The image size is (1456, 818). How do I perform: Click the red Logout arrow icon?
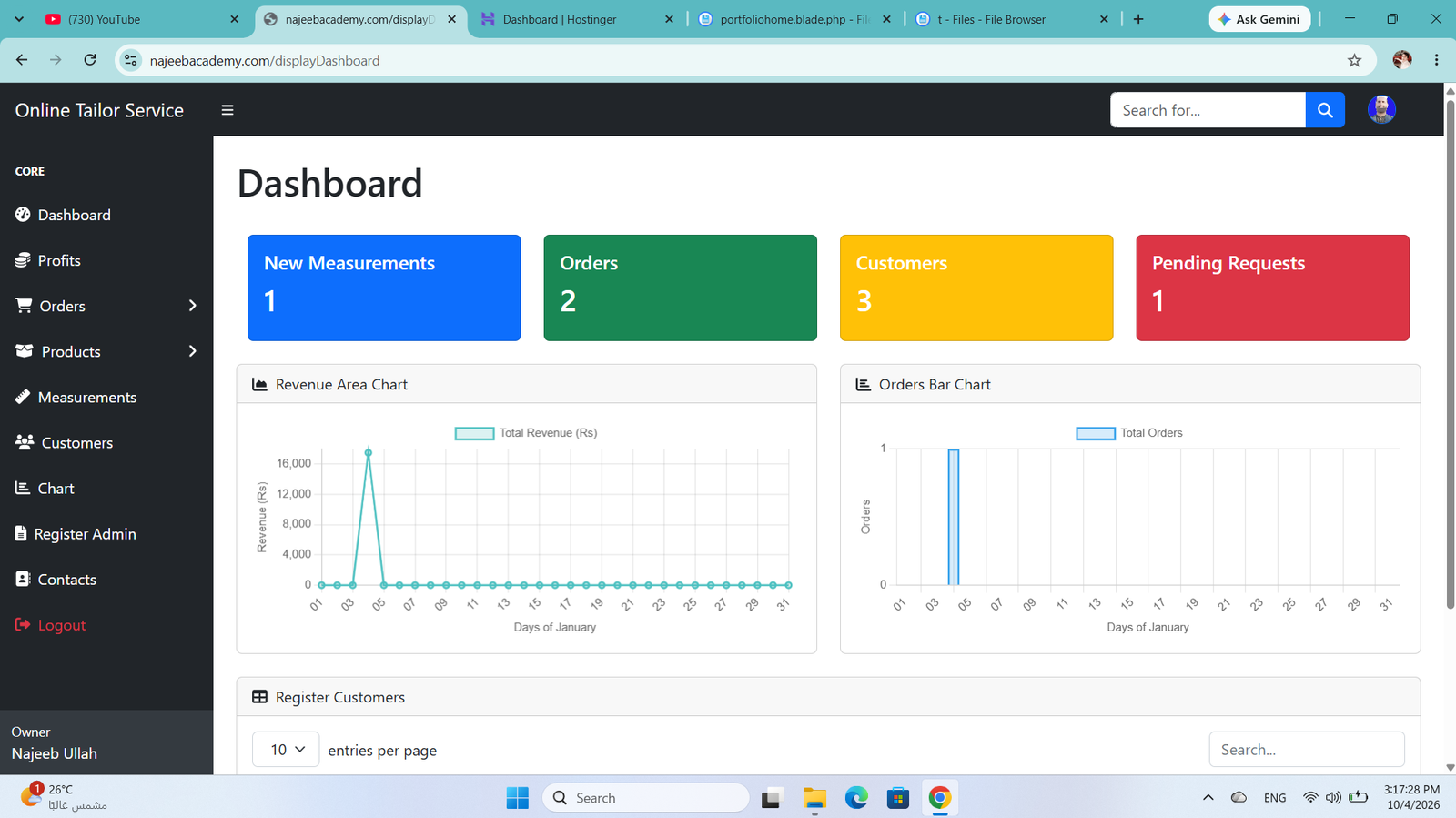23,624
